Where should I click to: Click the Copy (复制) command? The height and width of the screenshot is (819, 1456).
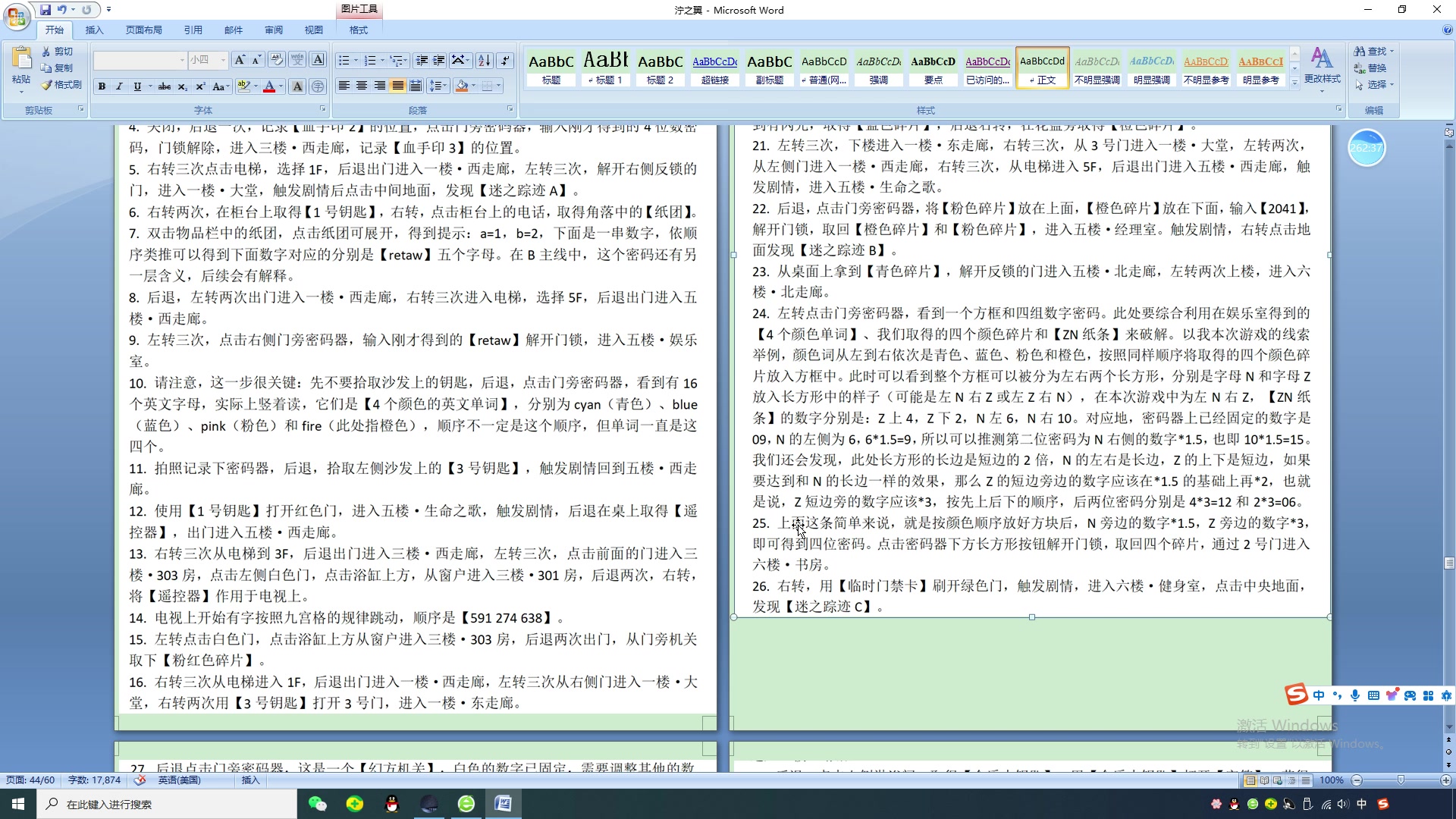tap(58, 68)
